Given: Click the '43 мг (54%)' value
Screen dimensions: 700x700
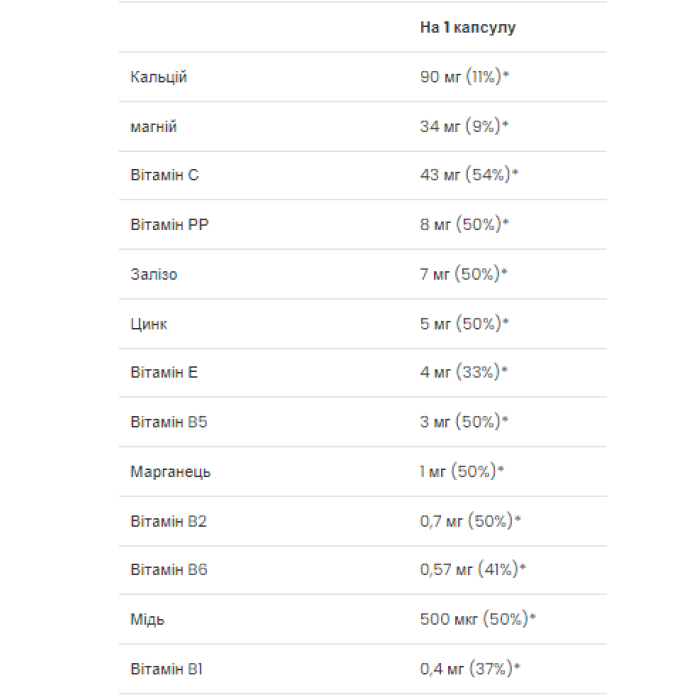Looking at the screenshot, I should tap(469, 175).
